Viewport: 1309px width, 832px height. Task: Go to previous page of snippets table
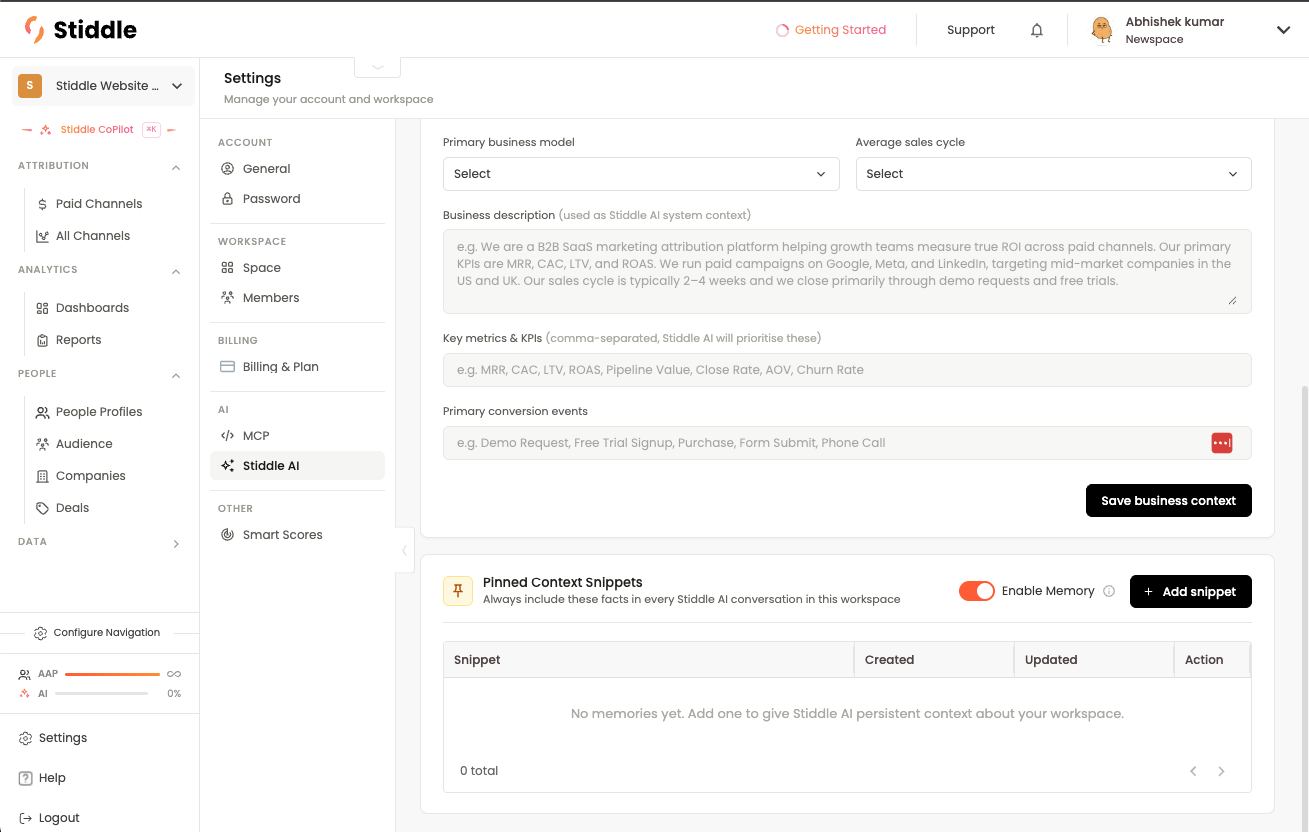(1193, 771)
